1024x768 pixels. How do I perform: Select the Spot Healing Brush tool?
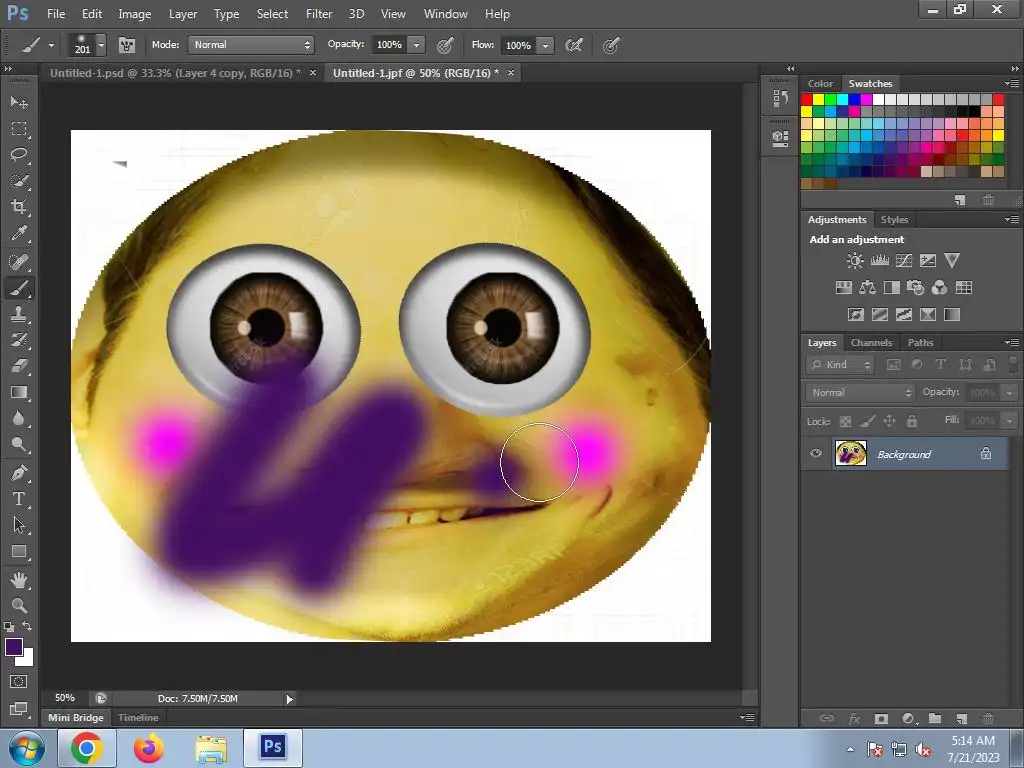(x=19, y=262)
